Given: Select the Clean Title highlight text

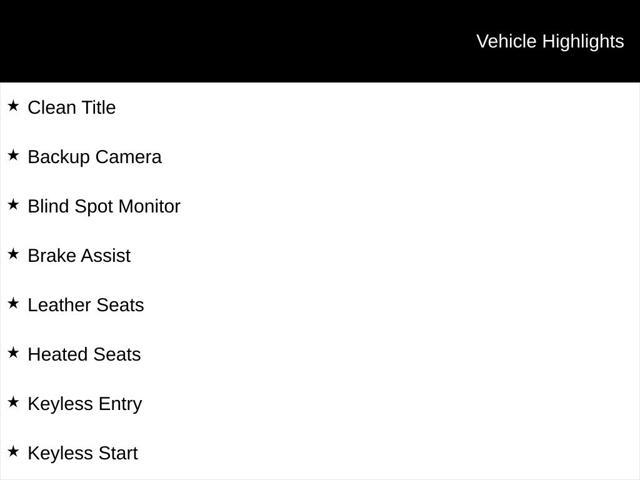Looking at the screenshot, I should point(72,108).
